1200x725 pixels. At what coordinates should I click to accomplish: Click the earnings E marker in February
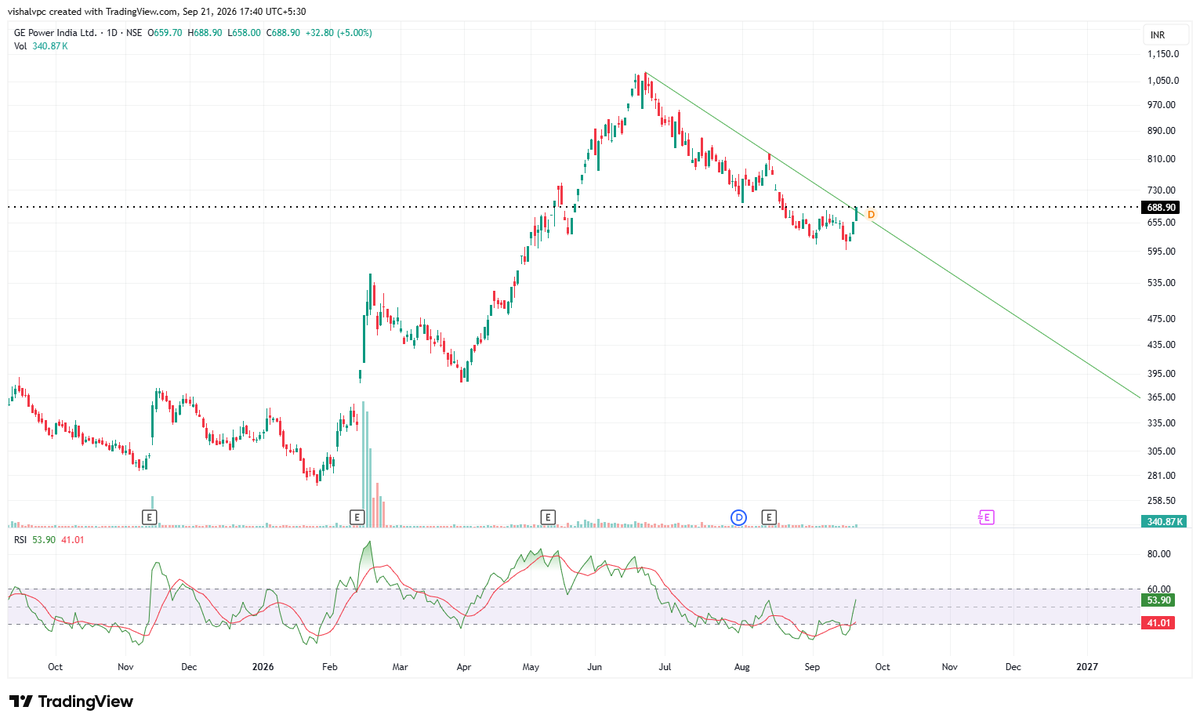tap(357, 517)
